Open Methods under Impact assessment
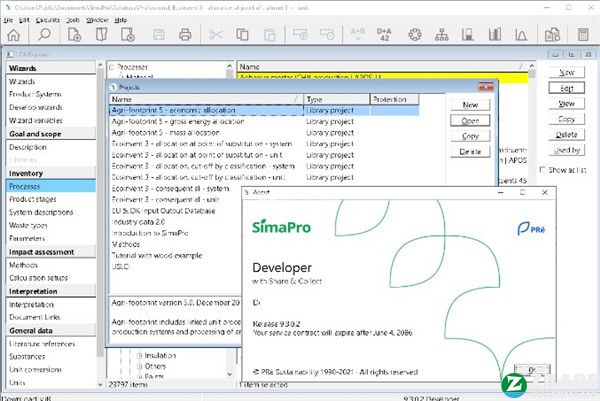 click(23, 265)
